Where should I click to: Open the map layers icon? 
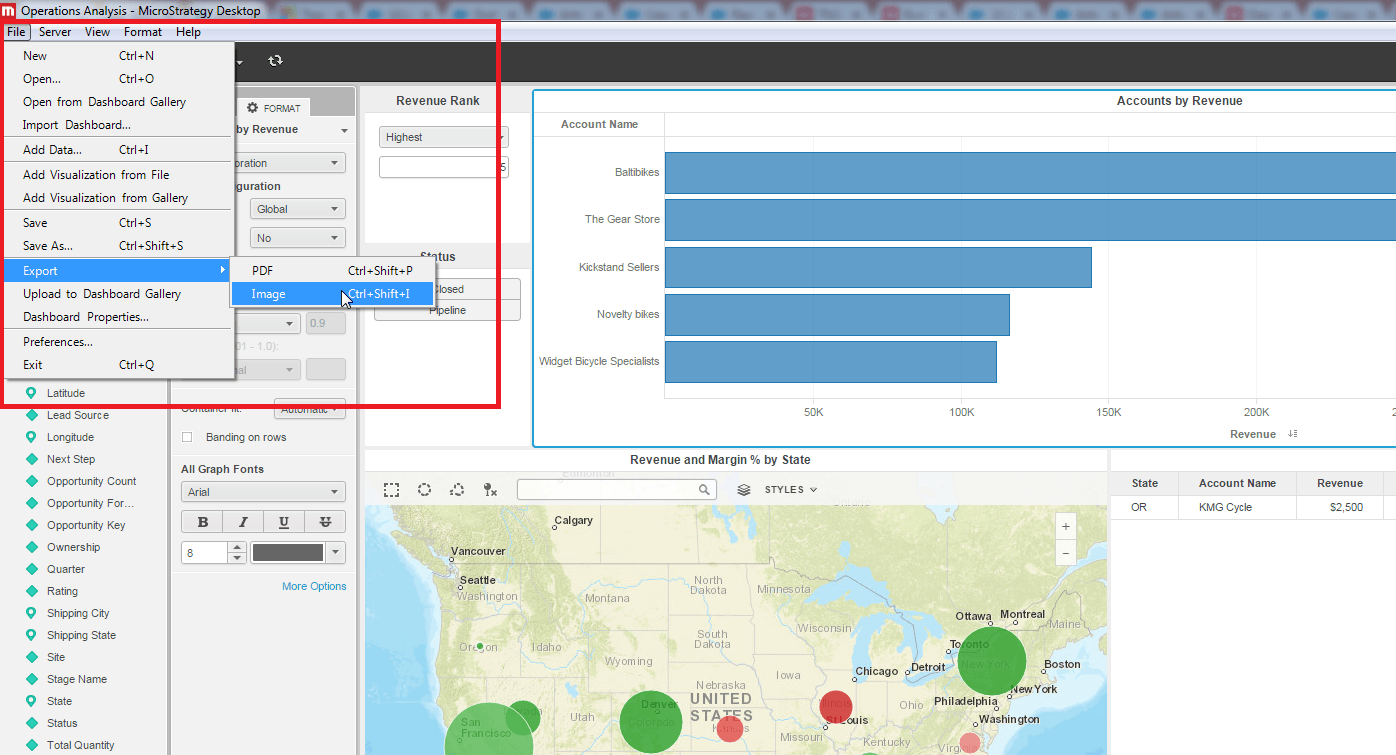pos(744,490)
